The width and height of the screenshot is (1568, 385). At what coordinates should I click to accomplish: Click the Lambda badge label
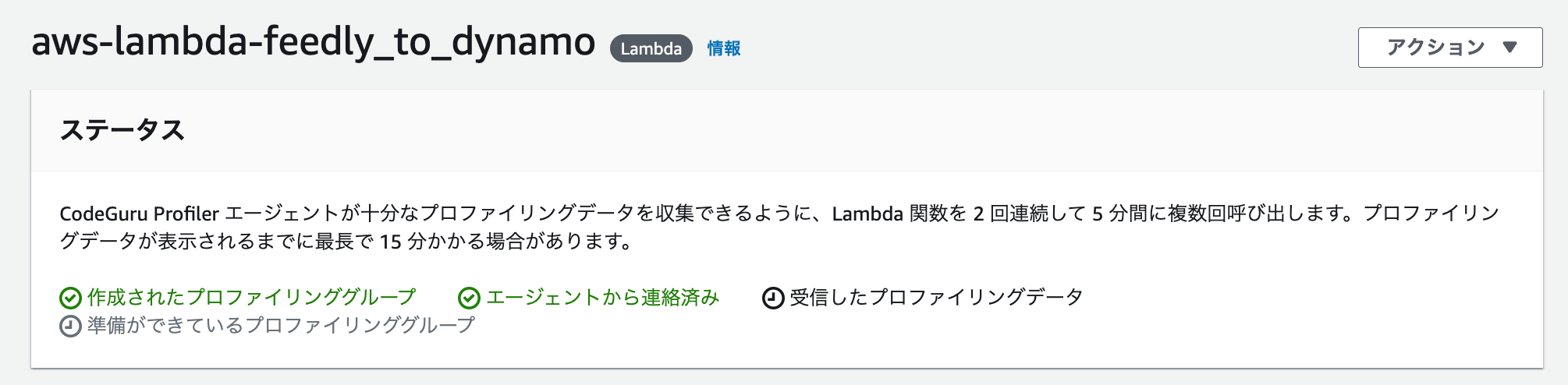coord(651,48)
